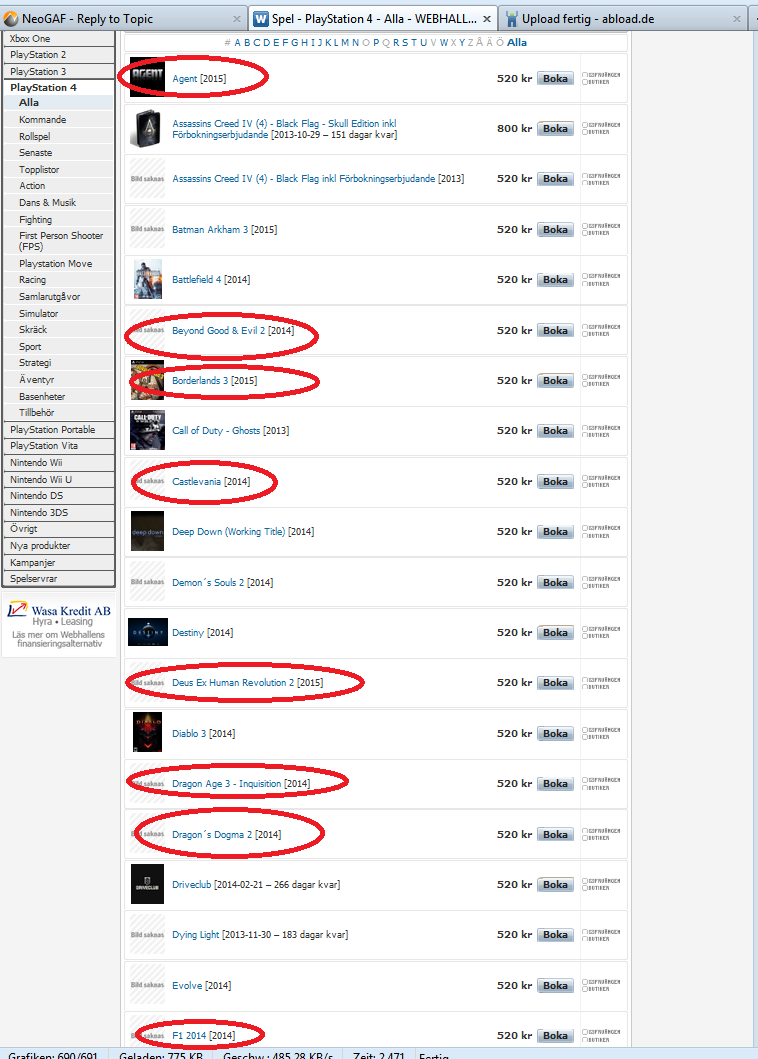The image size is (758, 1059).
Task: Open the Call of Duty Ghosts cover thumbnail
Action: pyautogui.click(x=147, y=430)
